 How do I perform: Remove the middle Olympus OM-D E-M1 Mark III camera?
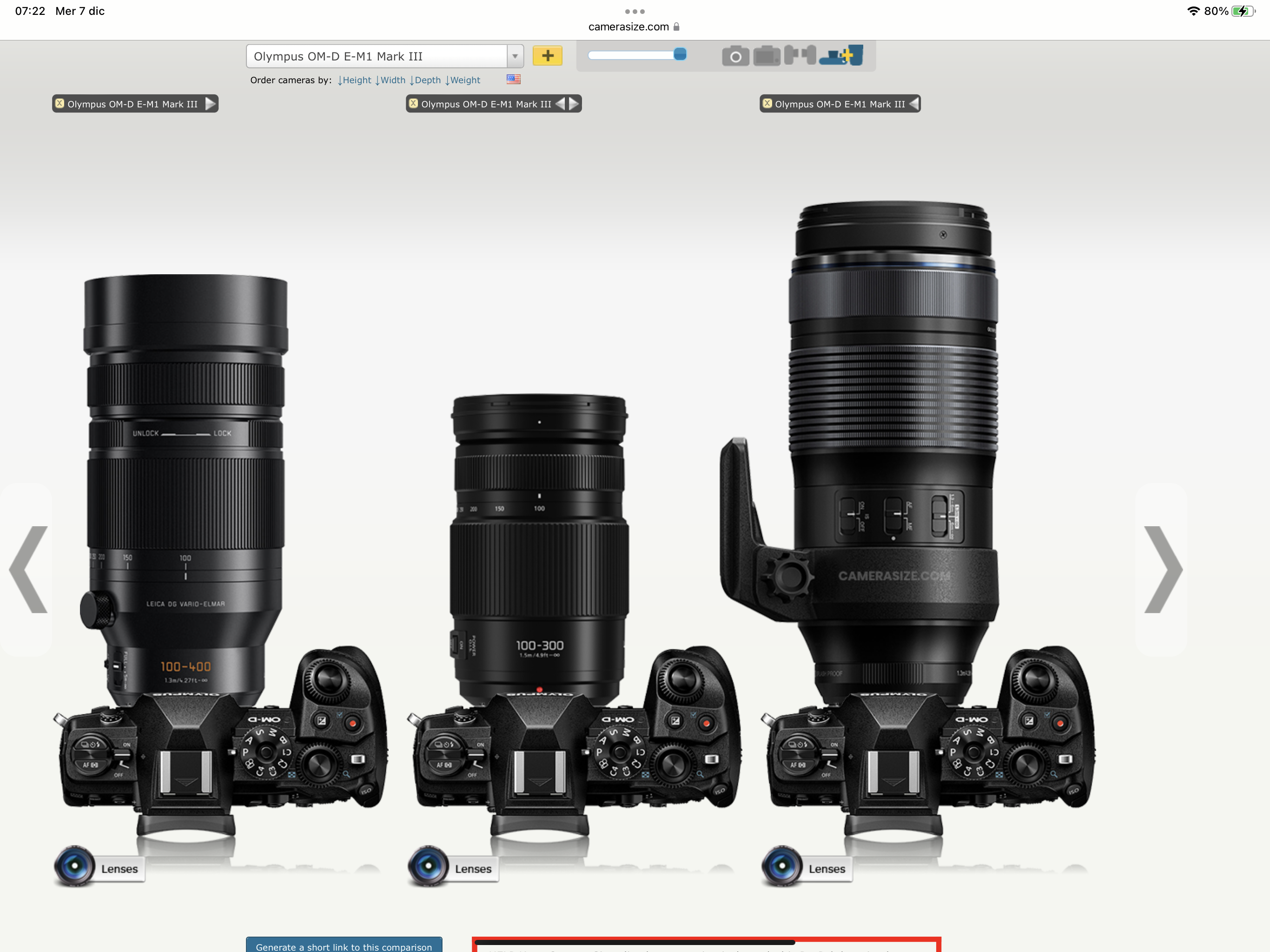413,103
